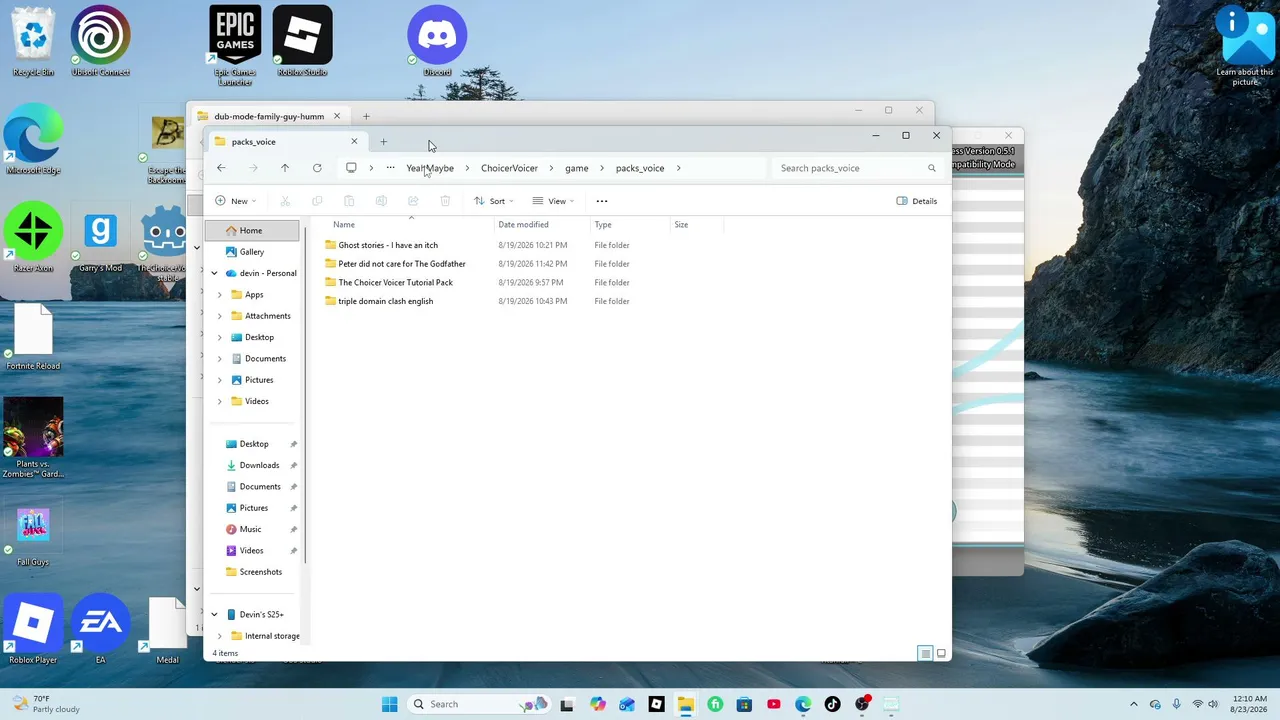This screenshot has height=720, width=1280.
Task: Open Discord from the desktop
Action: point(437,41)
